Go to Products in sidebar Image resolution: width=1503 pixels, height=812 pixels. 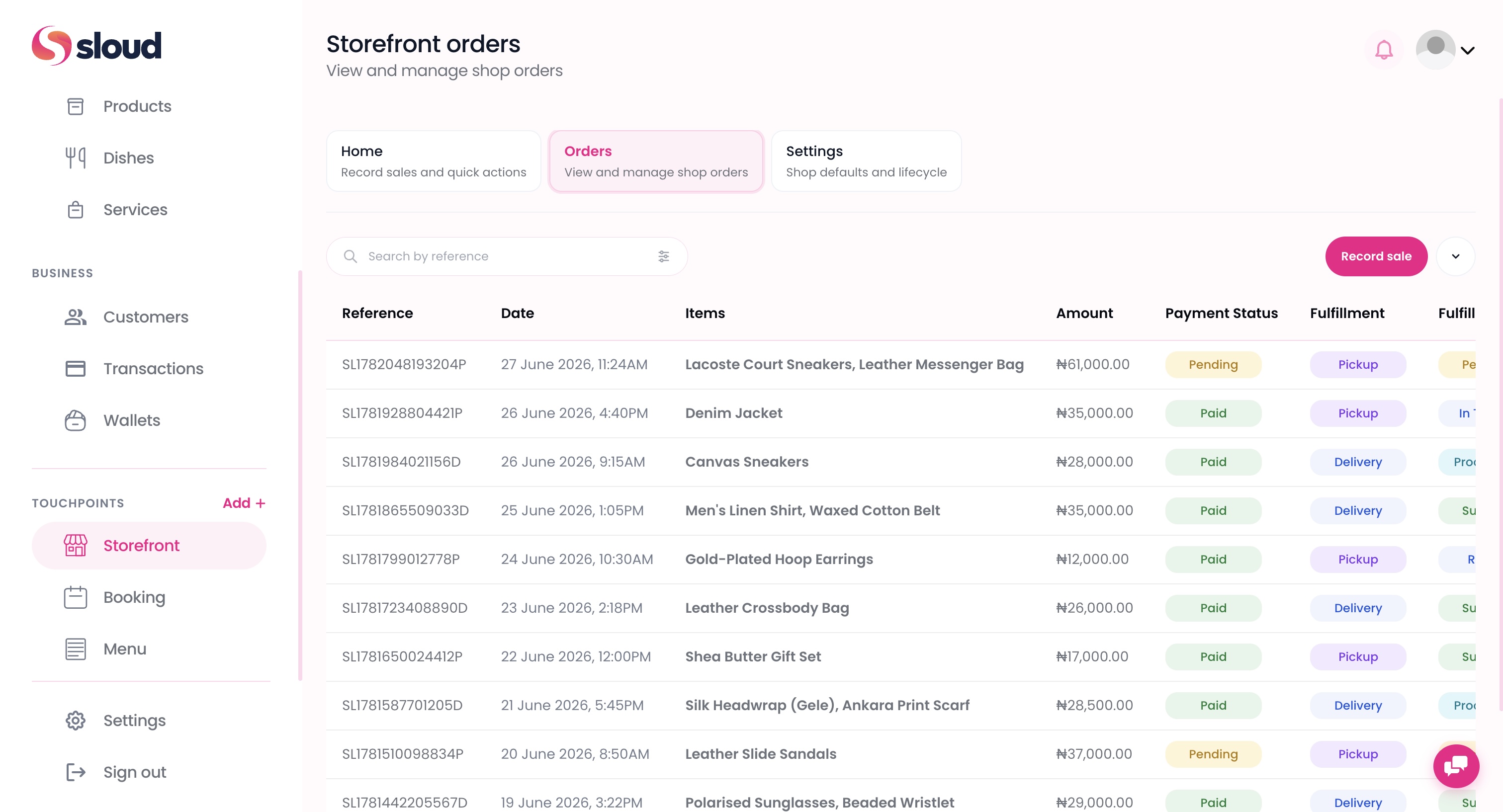[x=137, y=106]
